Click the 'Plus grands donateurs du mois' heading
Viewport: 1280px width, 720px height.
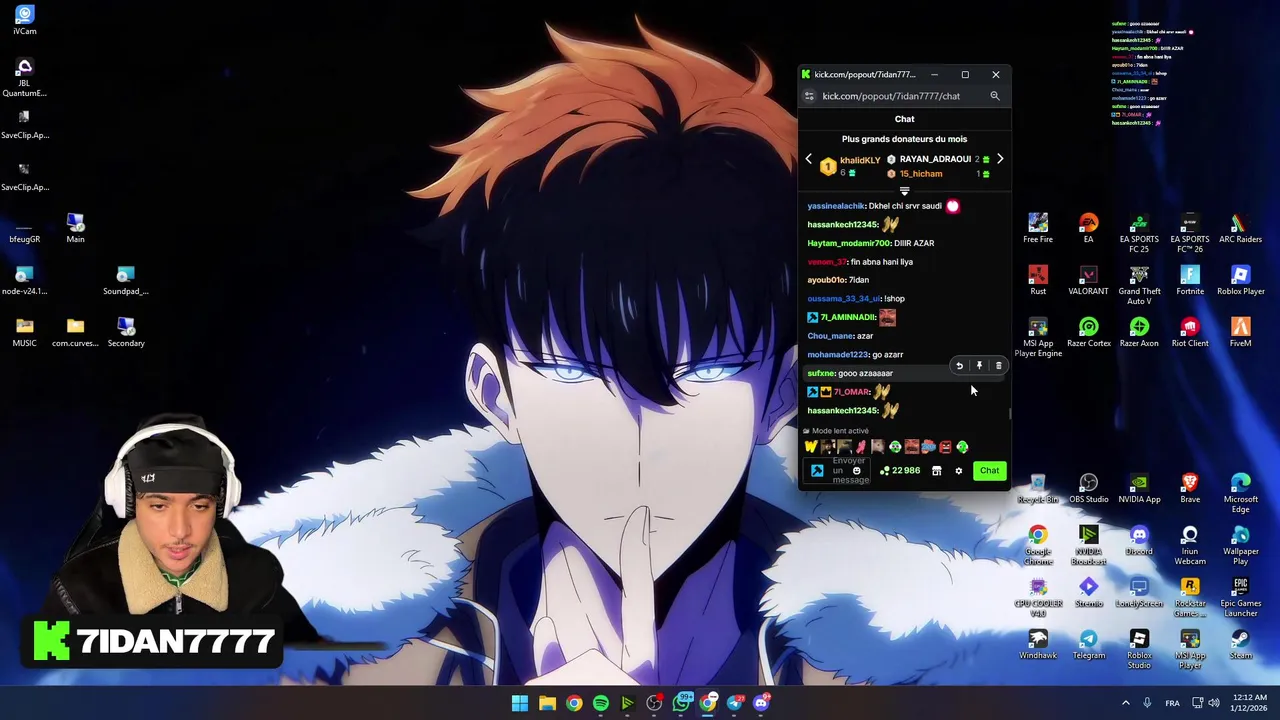tap(904, 139)
